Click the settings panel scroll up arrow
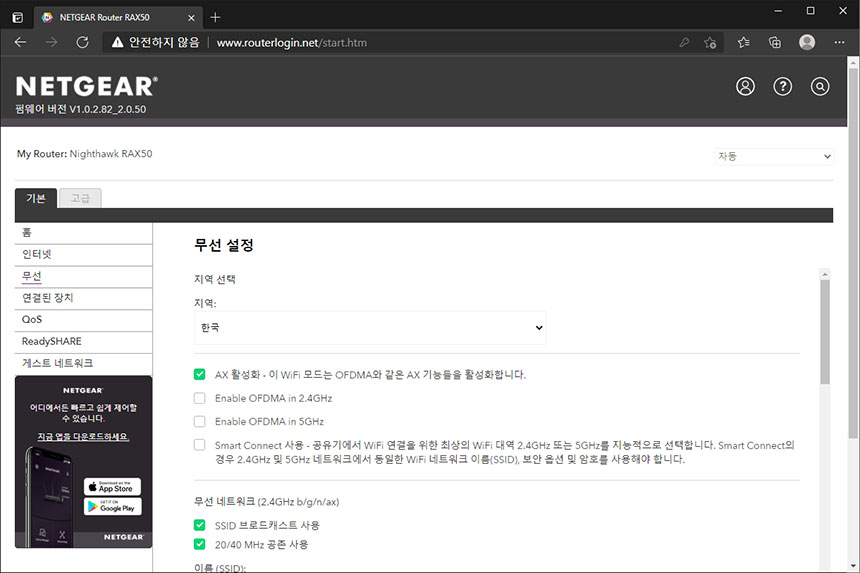The image size is (860, 573). pos(825,274)
